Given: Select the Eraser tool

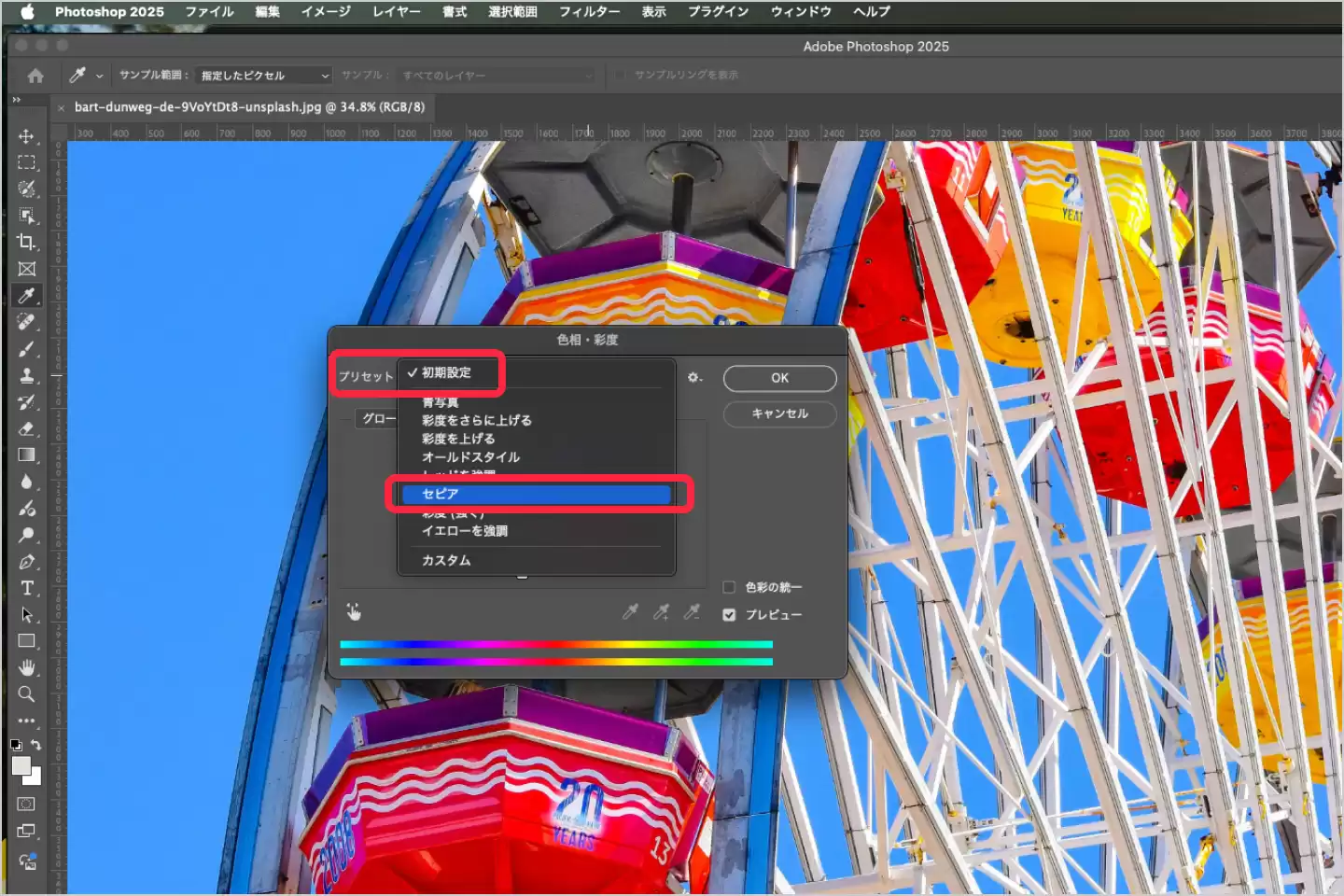Looking at the screenshot, I should pyautogui.click(x=26, y=428).
